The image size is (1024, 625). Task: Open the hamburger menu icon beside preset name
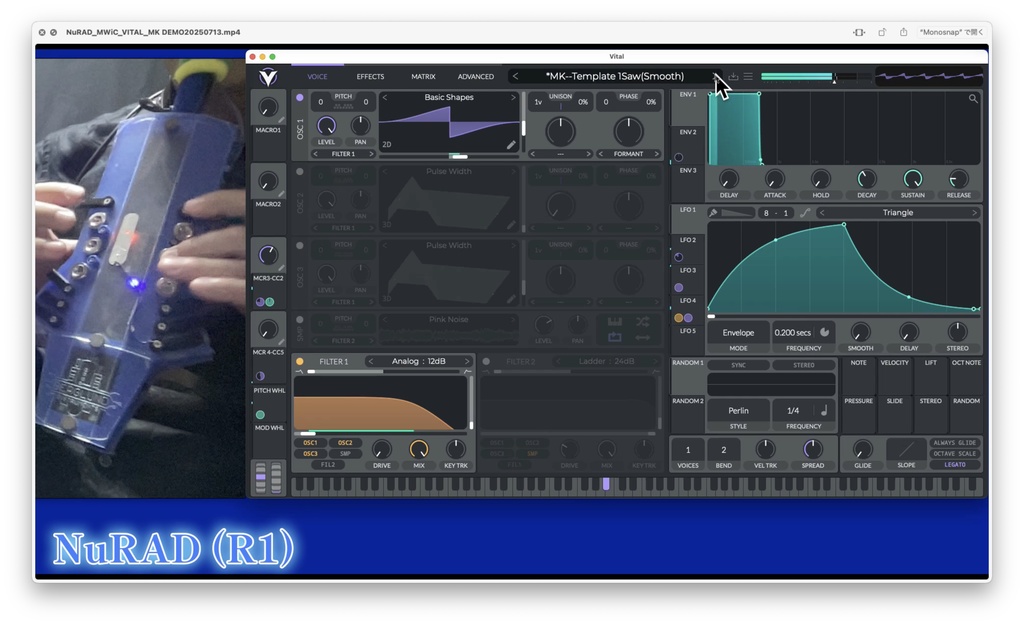tap(748, 76)
